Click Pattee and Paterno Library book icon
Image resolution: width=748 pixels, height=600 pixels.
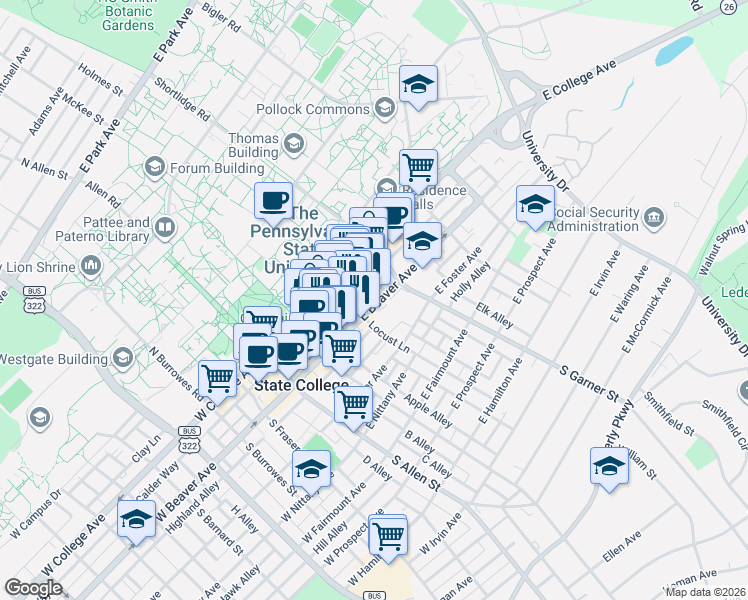[165, 229]
